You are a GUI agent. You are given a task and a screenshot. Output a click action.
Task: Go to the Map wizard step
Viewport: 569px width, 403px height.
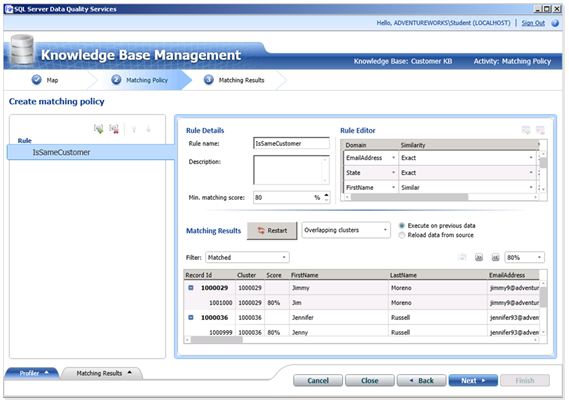(52, 80)
